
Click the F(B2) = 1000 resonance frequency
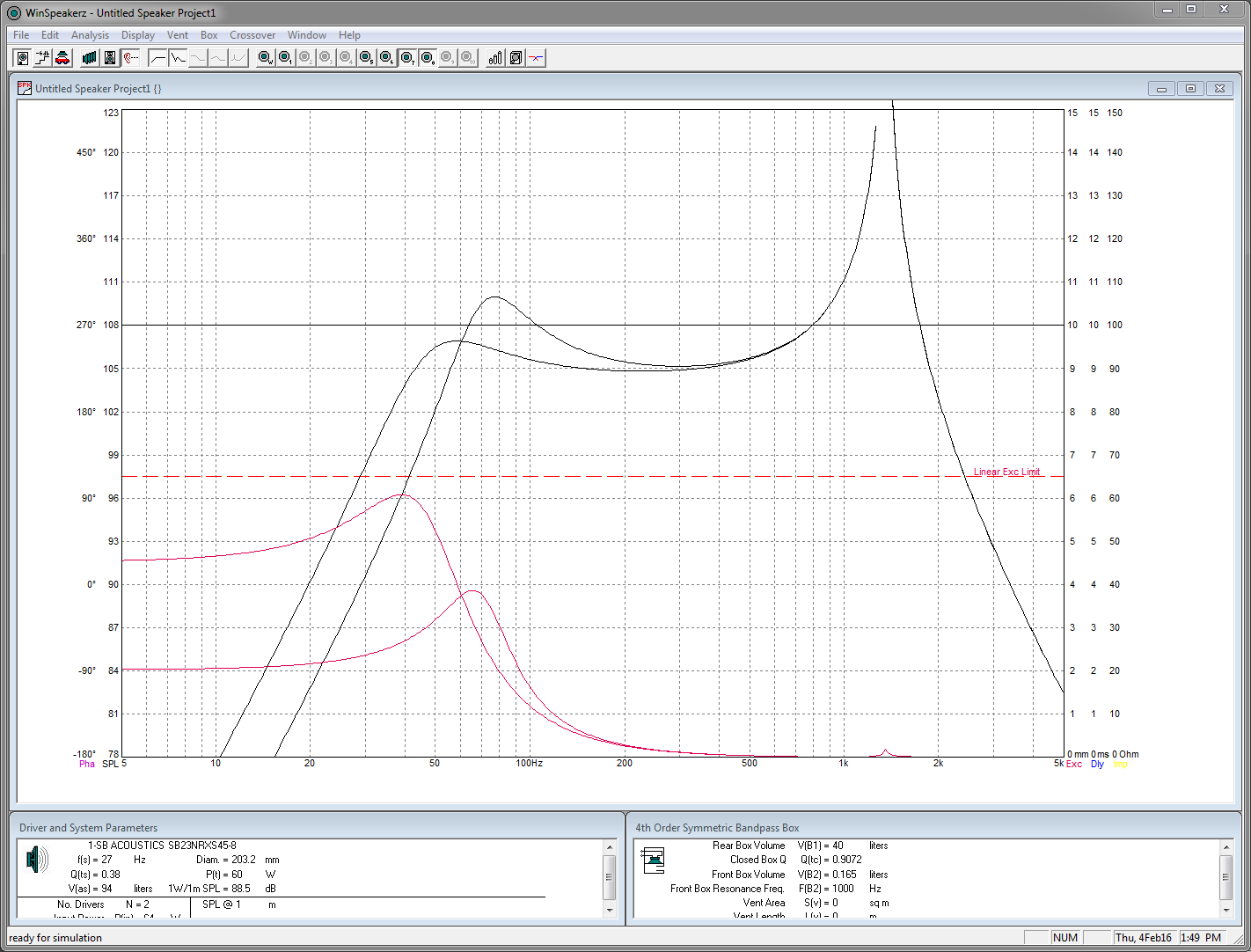(826, 889)
